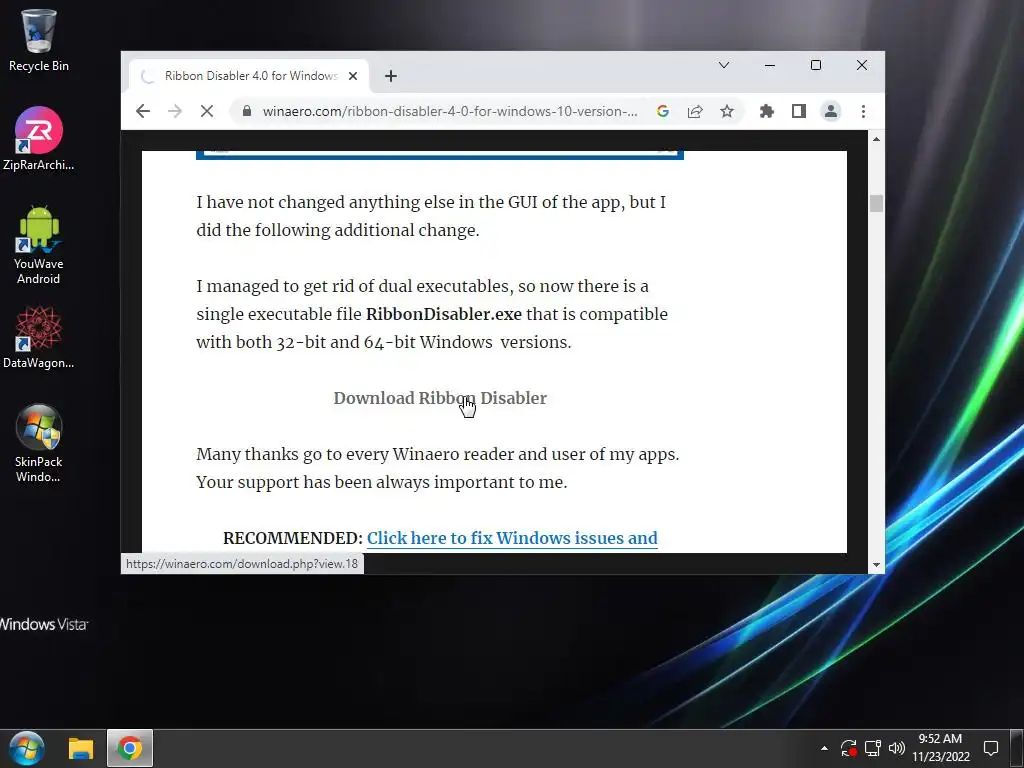Minimize the Chrome window
Screen dimensions: 1024x768
tap(770, 65)
